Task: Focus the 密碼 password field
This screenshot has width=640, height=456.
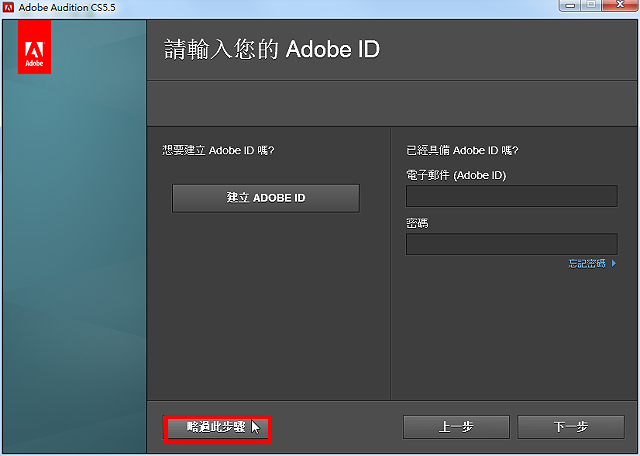Action: point(511,244)
